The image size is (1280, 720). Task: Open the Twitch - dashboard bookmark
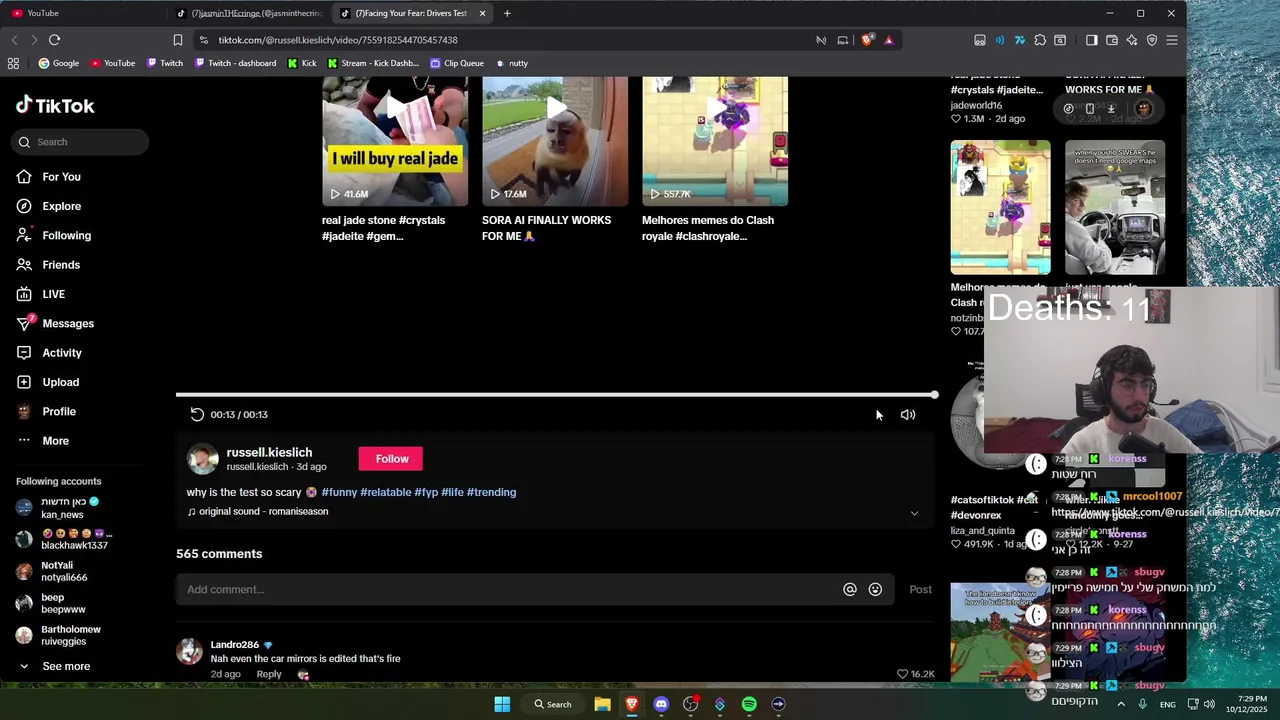click(235, 63)
